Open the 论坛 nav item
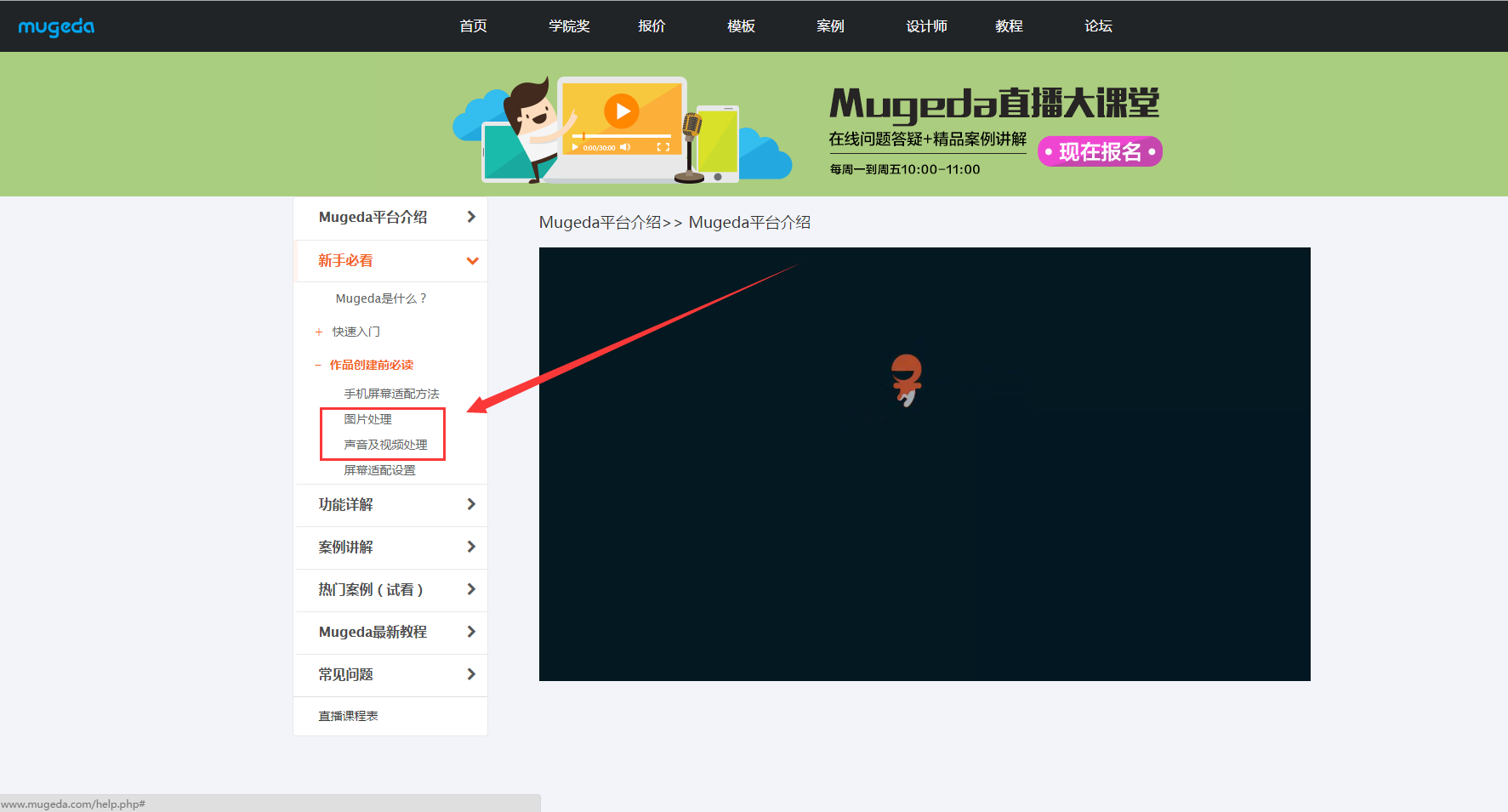The width and height of the screenshot is (1508, 812). [x=1098, y=26]
